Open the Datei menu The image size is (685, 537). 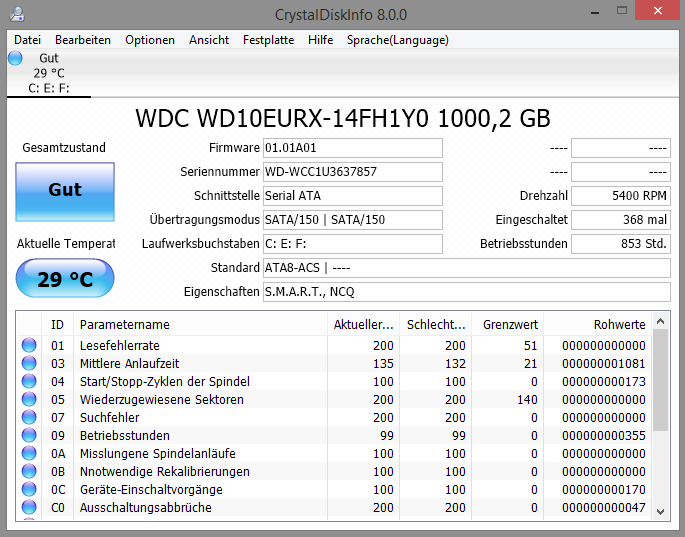(x=27, y=40)
